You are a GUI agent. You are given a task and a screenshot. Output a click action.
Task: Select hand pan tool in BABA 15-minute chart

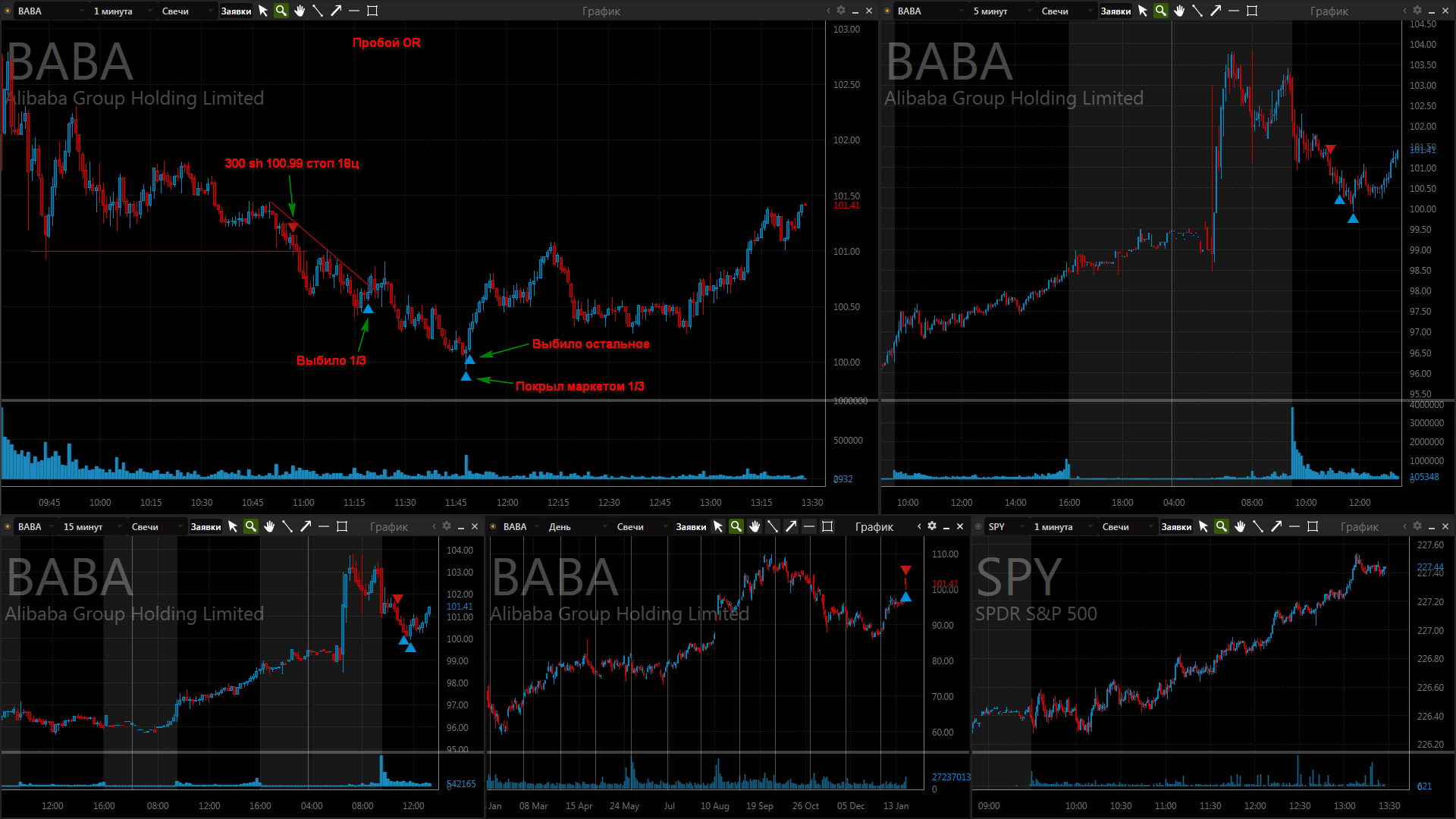[269, 526]
